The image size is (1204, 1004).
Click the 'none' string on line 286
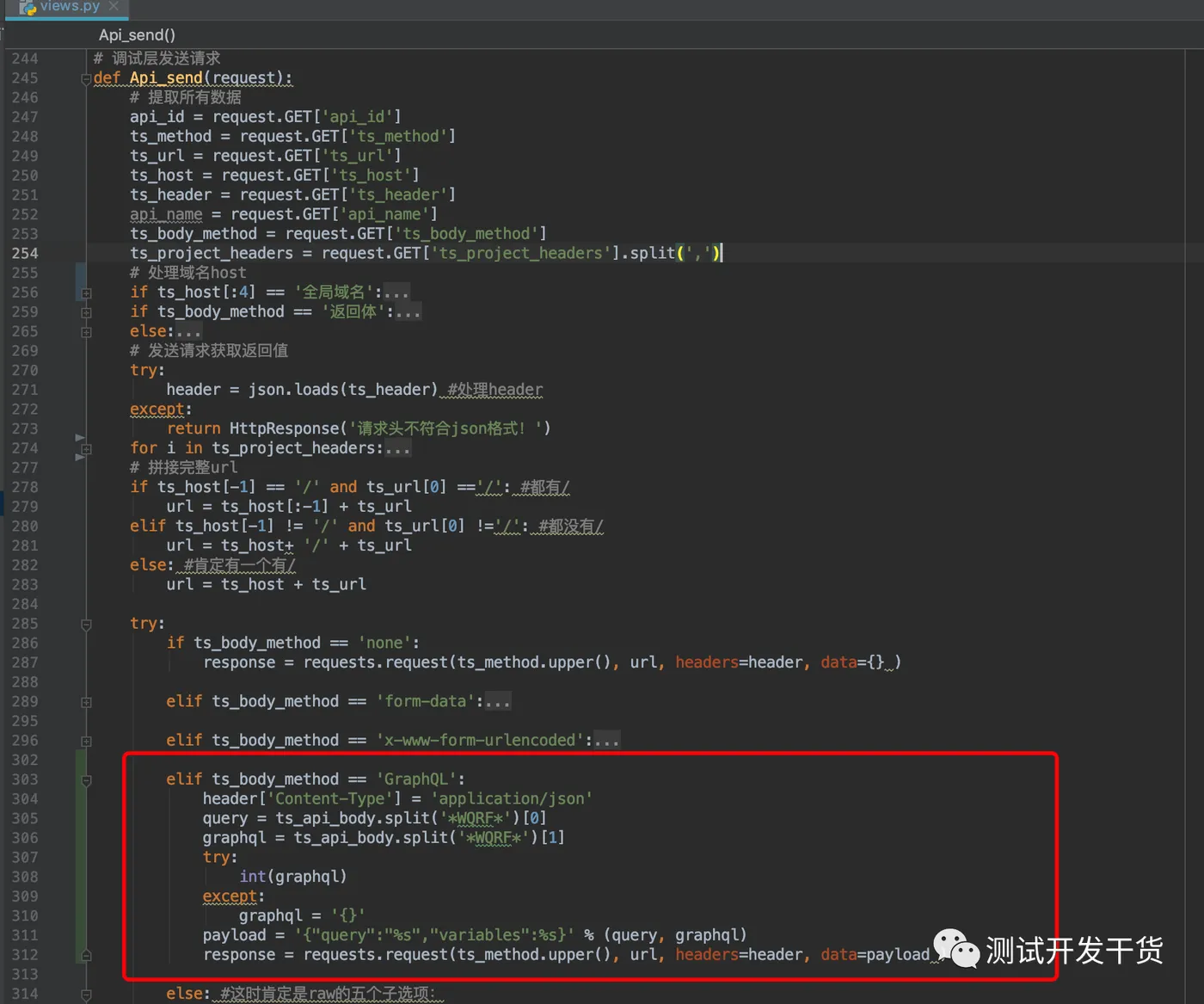point(384,643)
